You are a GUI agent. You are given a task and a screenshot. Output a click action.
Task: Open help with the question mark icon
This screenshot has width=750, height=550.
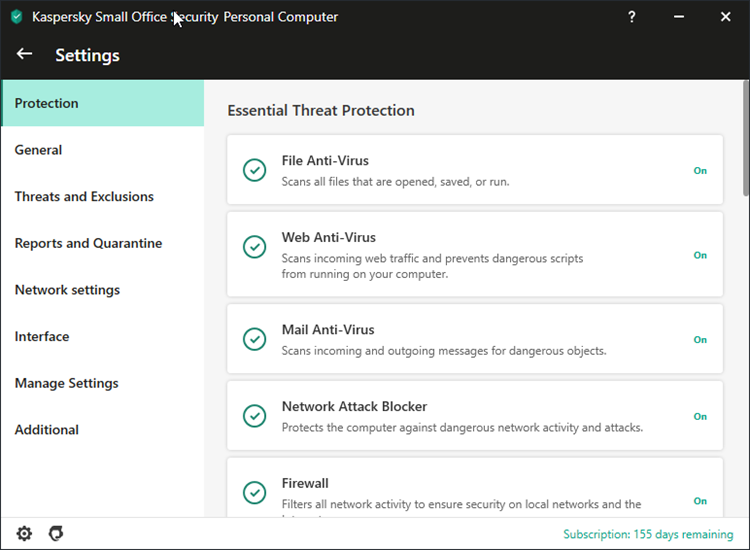(x=631, y=17)
